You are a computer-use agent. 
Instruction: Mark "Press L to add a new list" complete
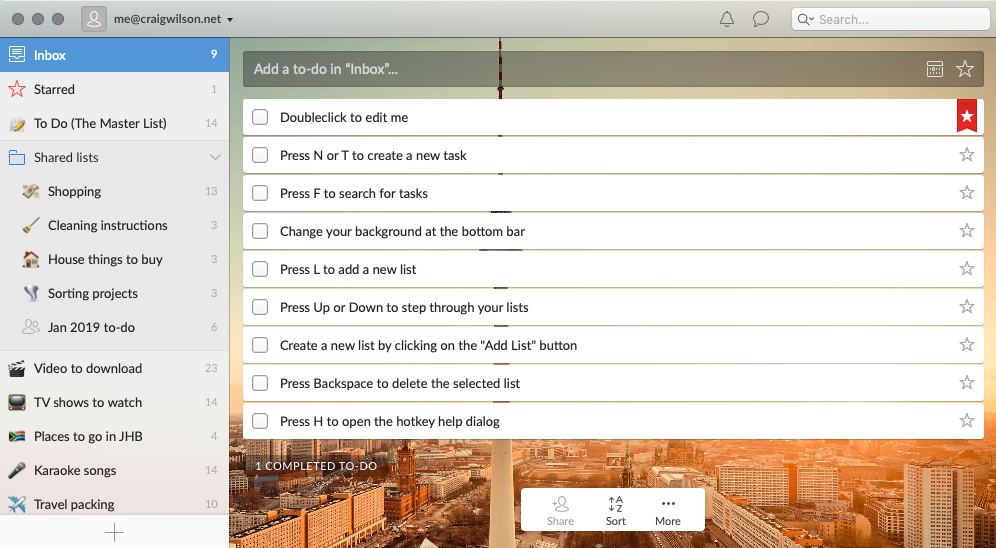coord(260,269)
